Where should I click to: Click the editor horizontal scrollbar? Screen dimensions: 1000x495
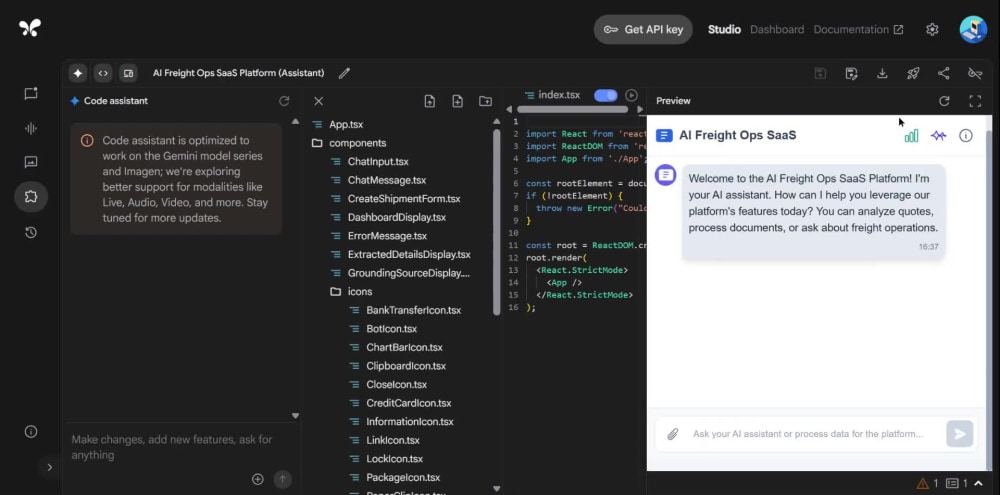[x=572, y=109]
